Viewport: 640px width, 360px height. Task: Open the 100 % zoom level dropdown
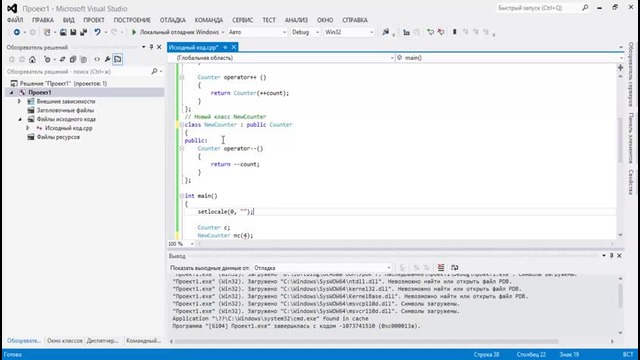point(192,244)
